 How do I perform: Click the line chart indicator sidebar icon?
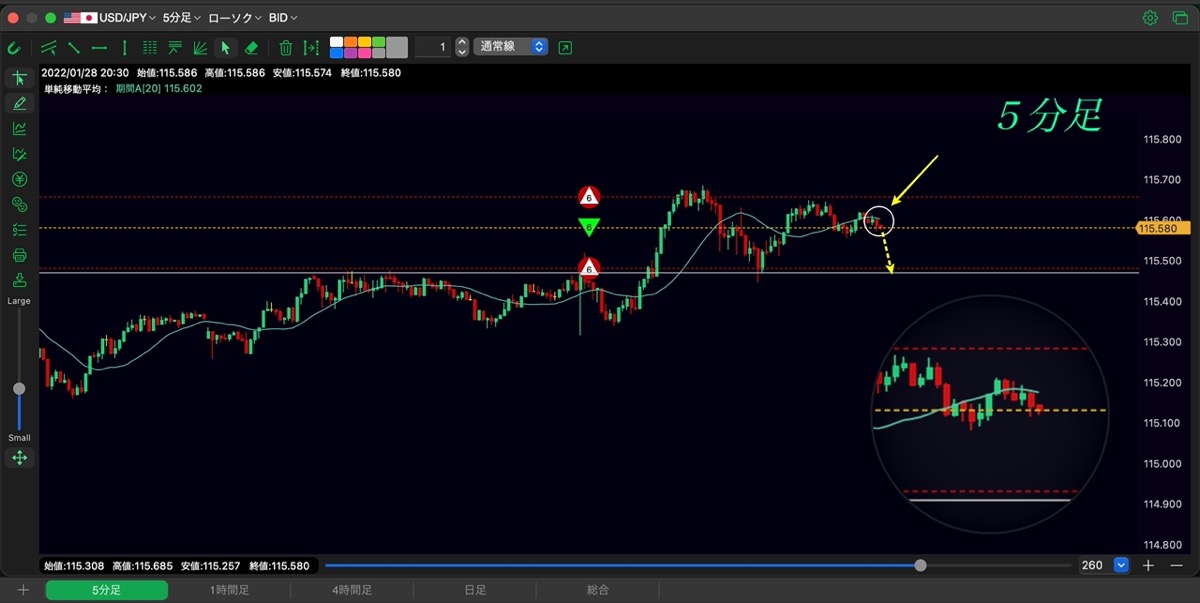[19, 128]
